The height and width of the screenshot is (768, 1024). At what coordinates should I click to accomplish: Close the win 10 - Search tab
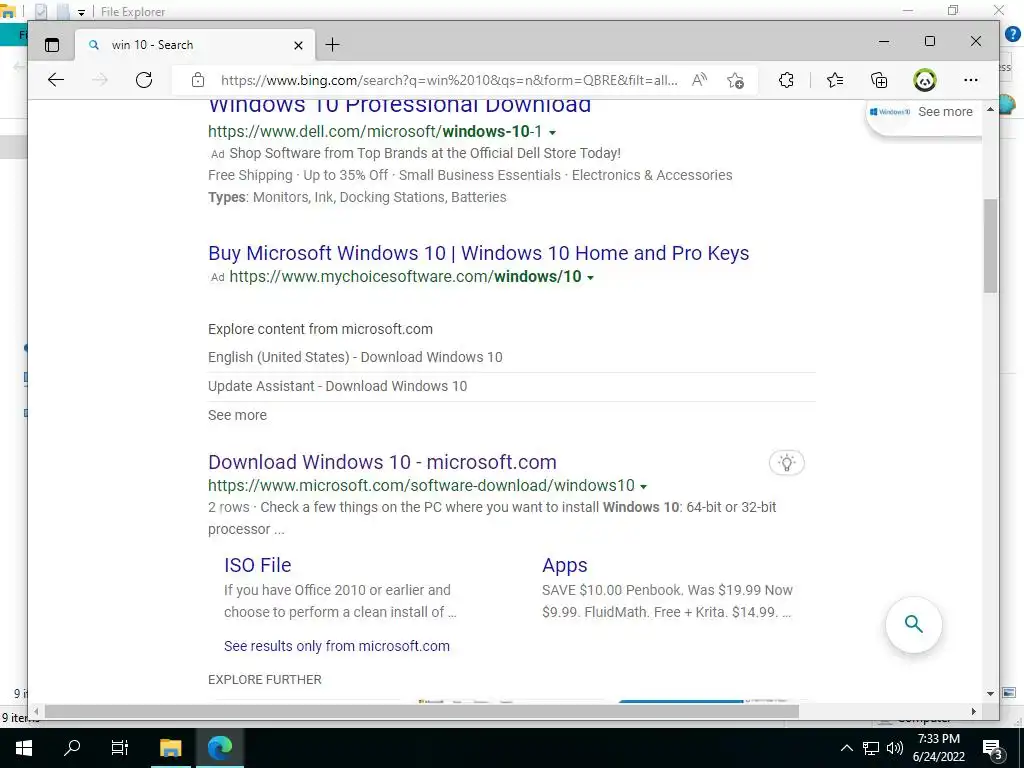click(x=298, y=45)
